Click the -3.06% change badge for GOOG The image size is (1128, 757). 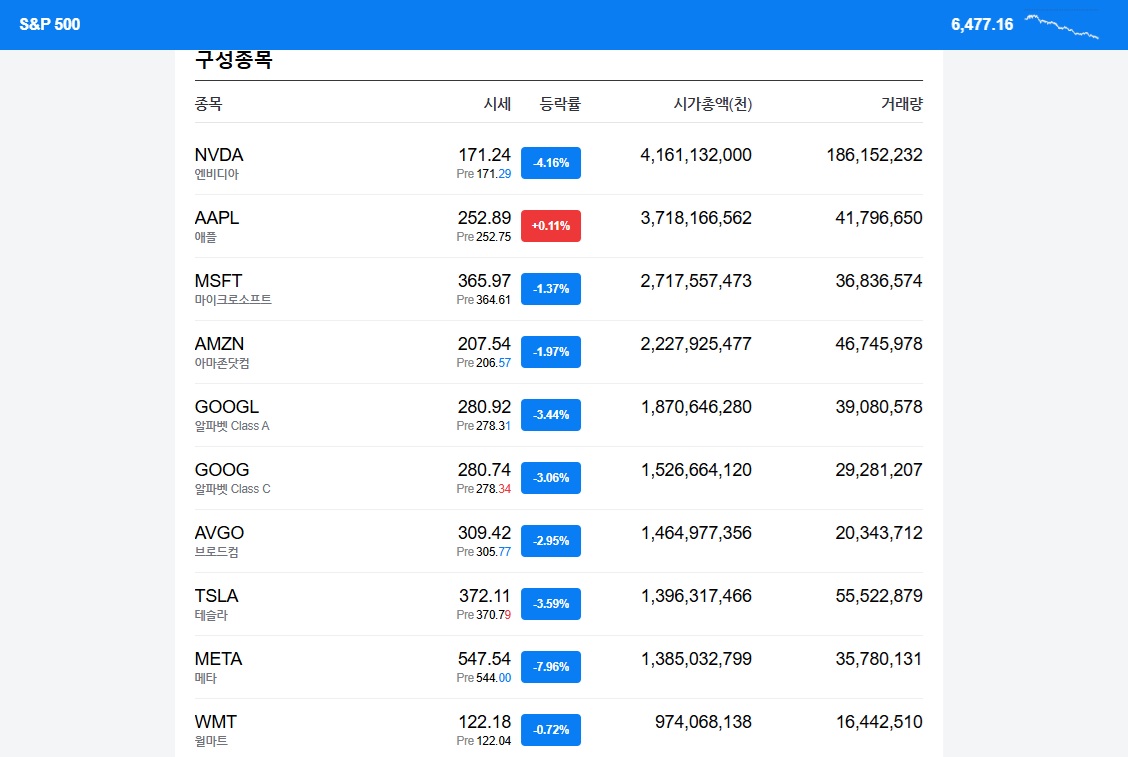point(550,478)
